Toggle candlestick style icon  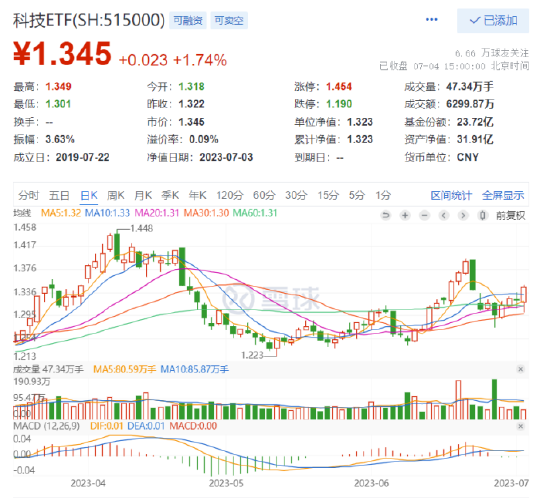tap(483, 215)
